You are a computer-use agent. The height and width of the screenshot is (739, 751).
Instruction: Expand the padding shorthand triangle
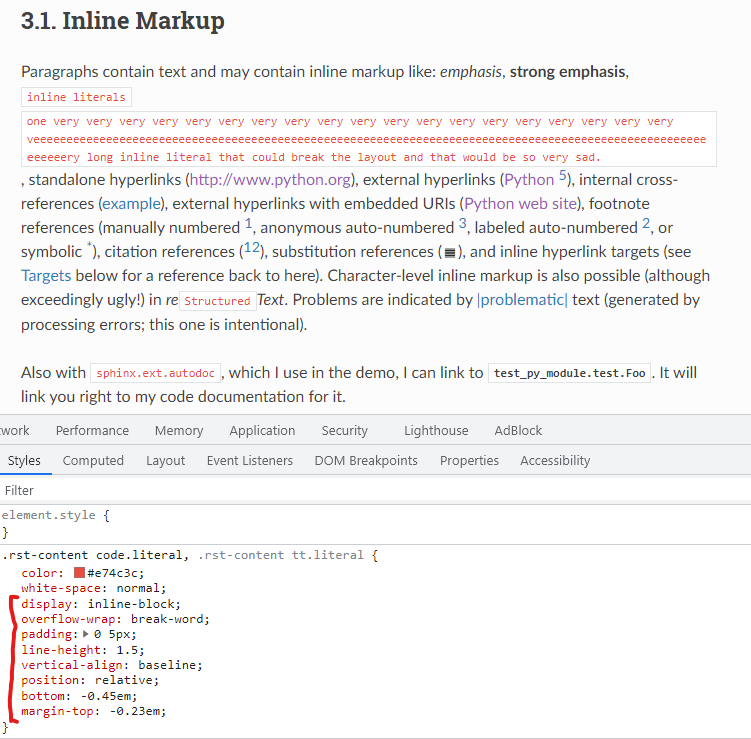[86, 634]
